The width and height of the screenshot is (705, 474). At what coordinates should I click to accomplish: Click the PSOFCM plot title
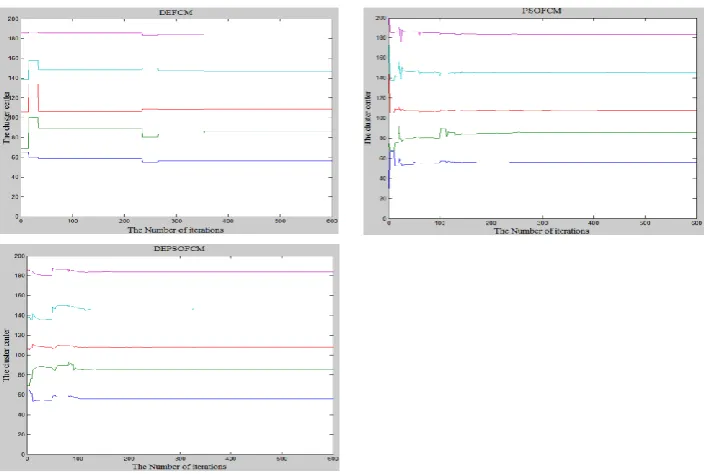pyautogui.click(x=542, y=11)
